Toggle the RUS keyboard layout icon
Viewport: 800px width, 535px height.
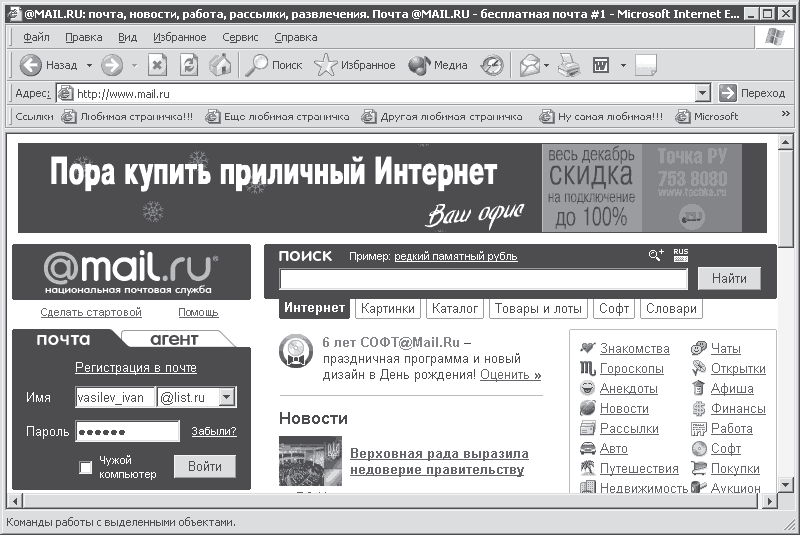tap(681, 254)
